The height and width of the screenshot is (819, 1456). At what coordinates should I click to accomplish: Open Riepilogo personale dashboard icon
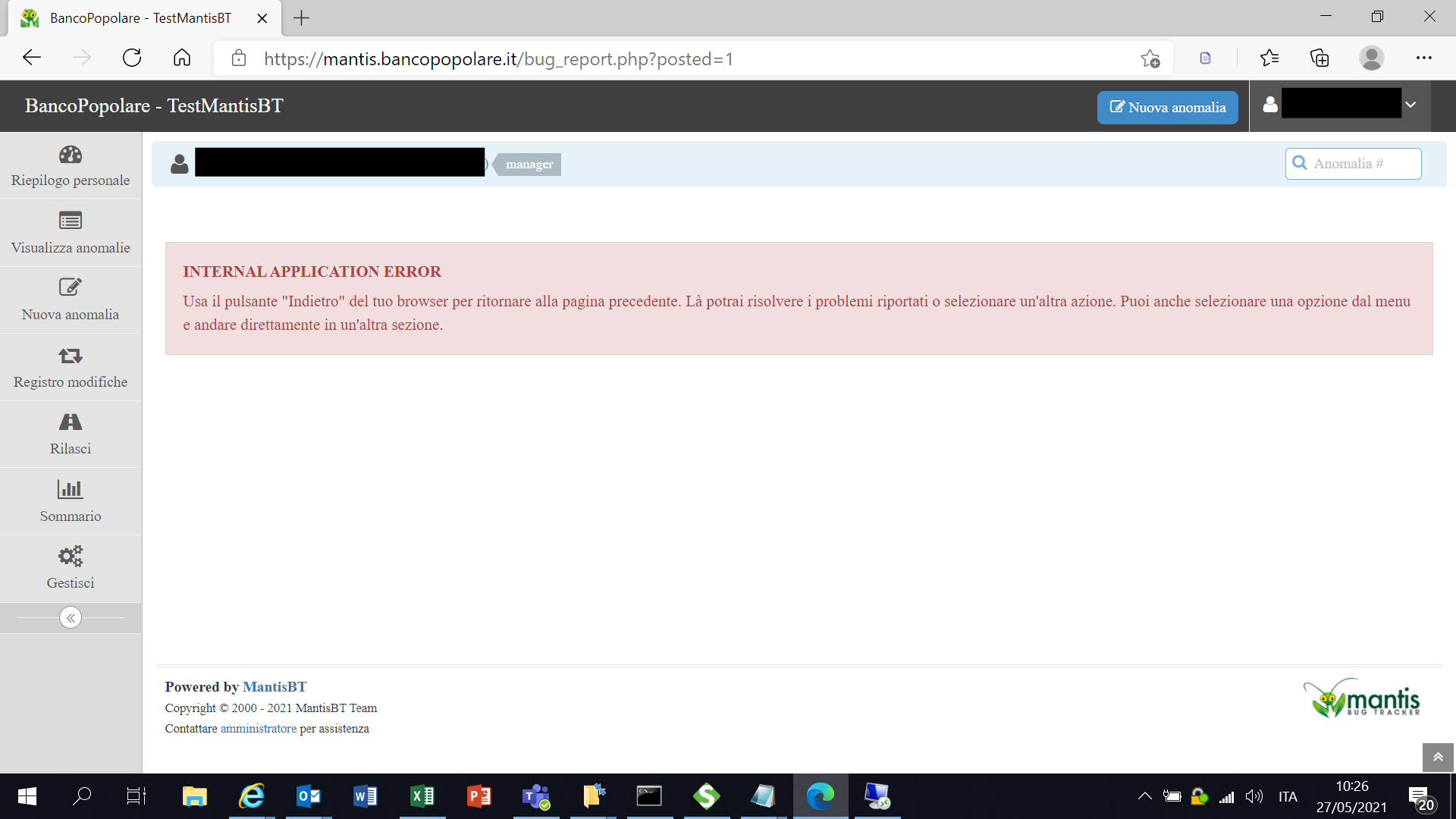(71, 155)
